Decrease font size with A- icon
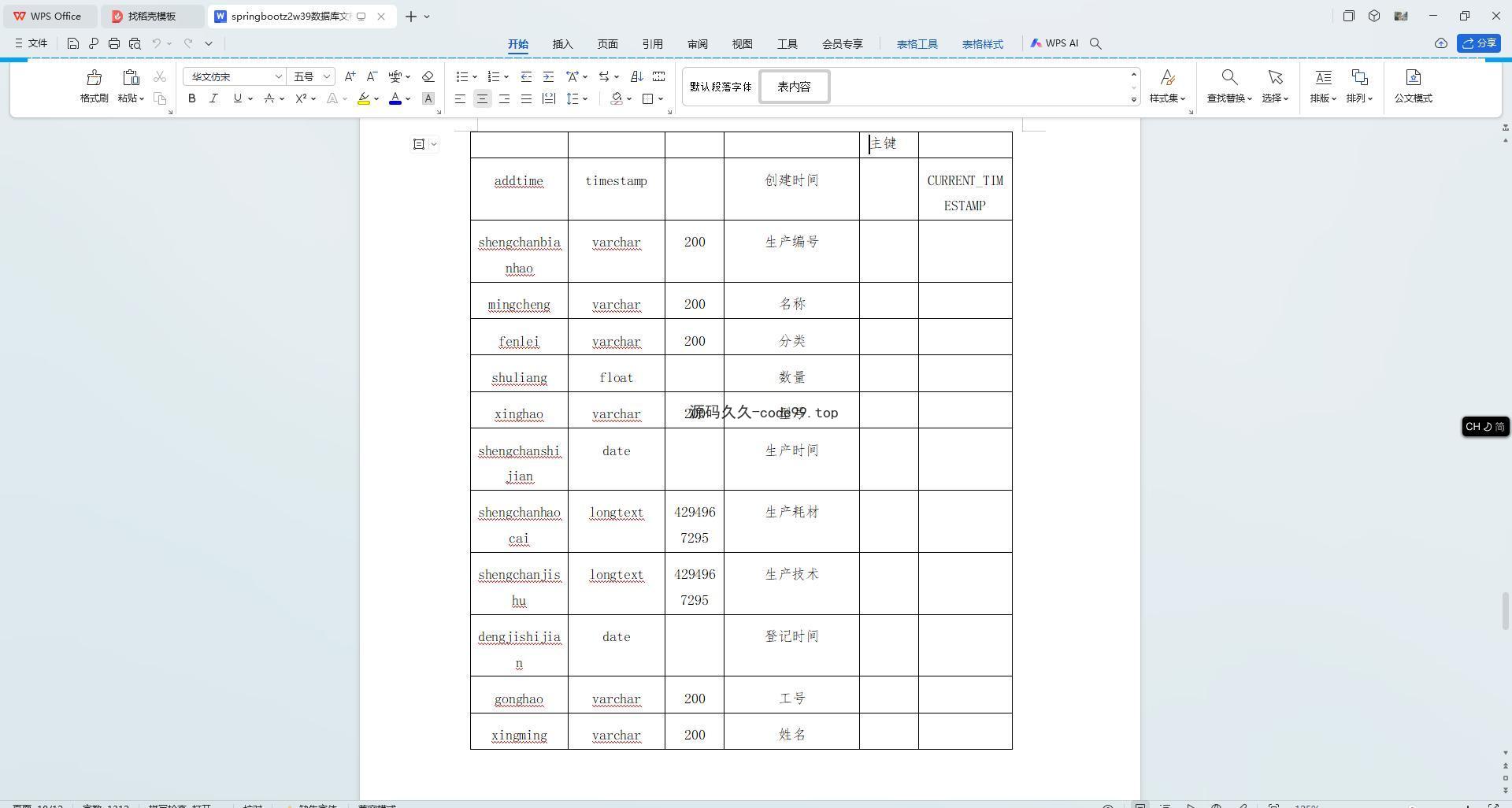Image resolution: width=1512 pixels, height=808 pixels. 372,76
